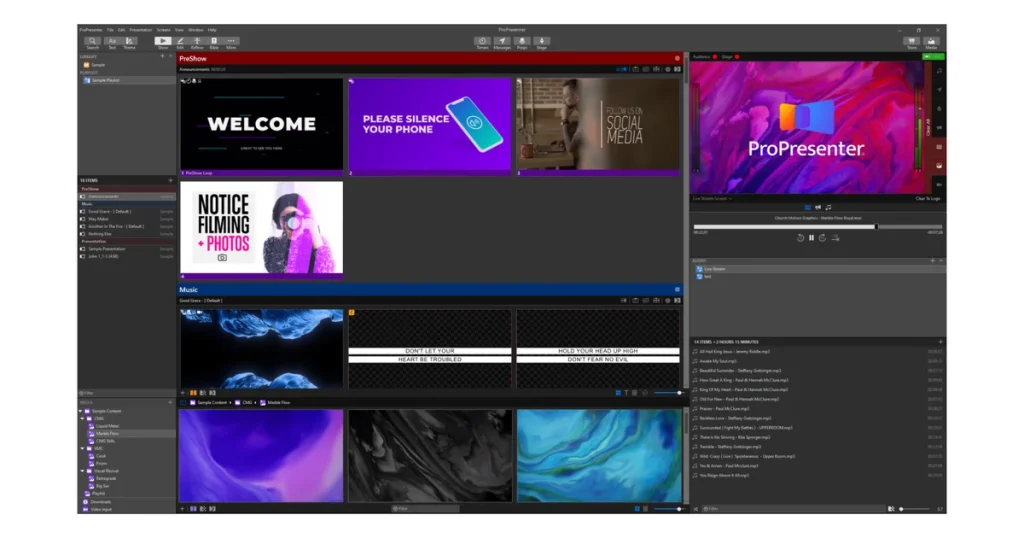Collapse the Audio panel chevron
The image size is (1024, 538).
940,261
